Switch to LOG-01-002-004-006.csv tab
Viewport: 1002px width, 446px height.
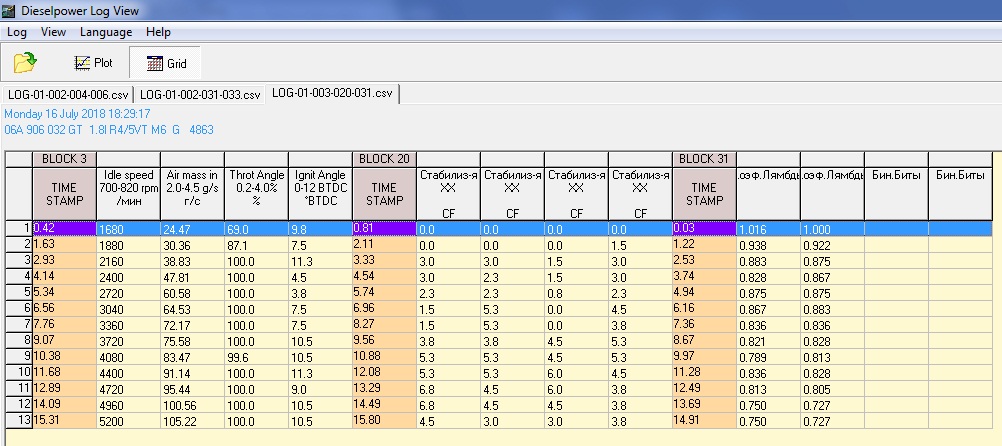coord(68,94)
